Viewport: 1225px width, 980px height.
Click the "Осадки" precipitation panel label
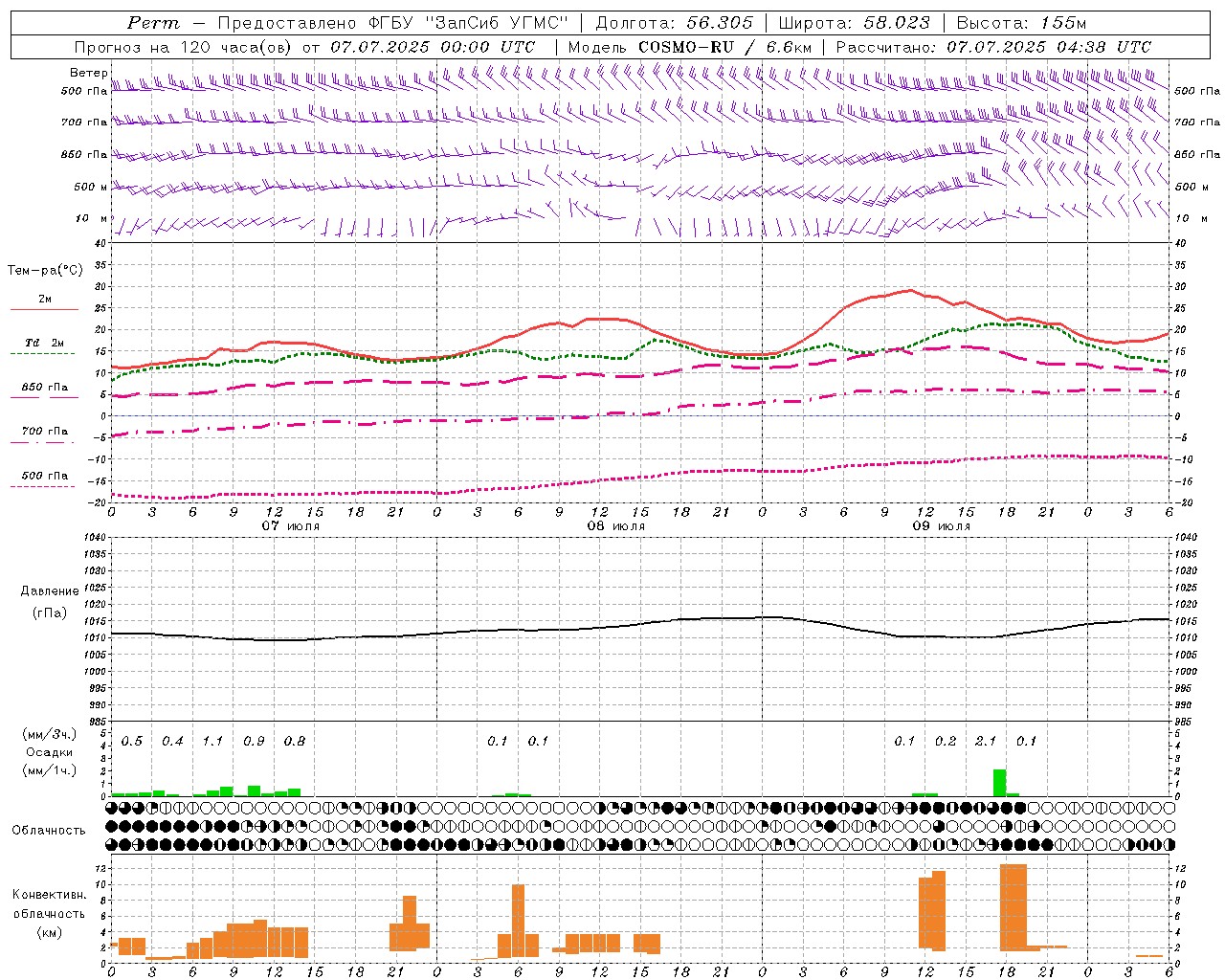point(48,752)
